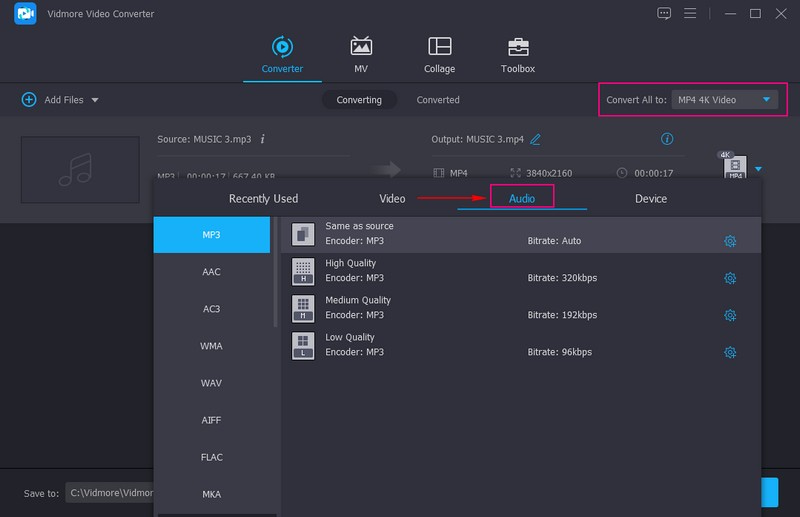Choose the FLAC format in sidebar

click(x=211, y=457)
